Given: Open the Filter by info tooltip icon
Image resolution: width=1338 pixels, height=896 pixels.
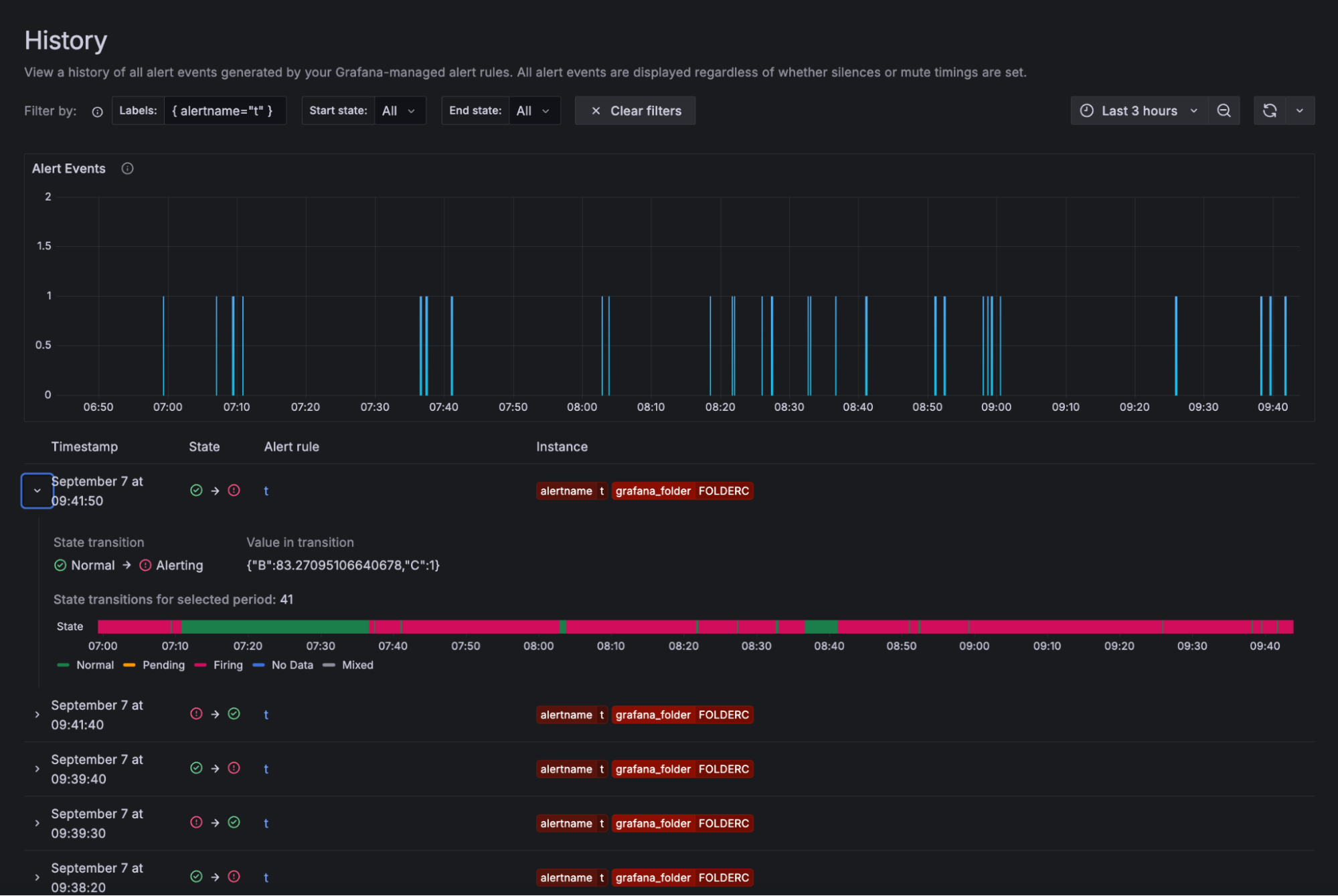Looking at the screenshot, I should (x=96, y=112).
